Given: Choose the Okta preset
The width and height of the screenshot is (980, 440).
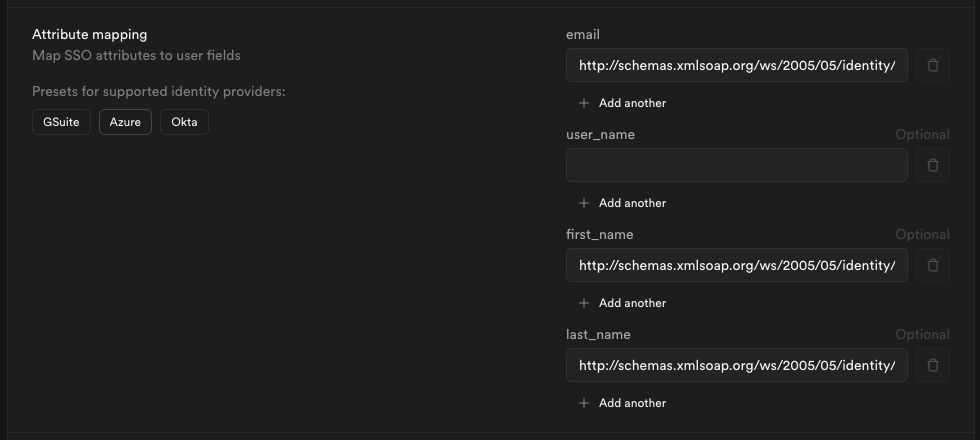Looking at the screenshot, I should [184, 122].
